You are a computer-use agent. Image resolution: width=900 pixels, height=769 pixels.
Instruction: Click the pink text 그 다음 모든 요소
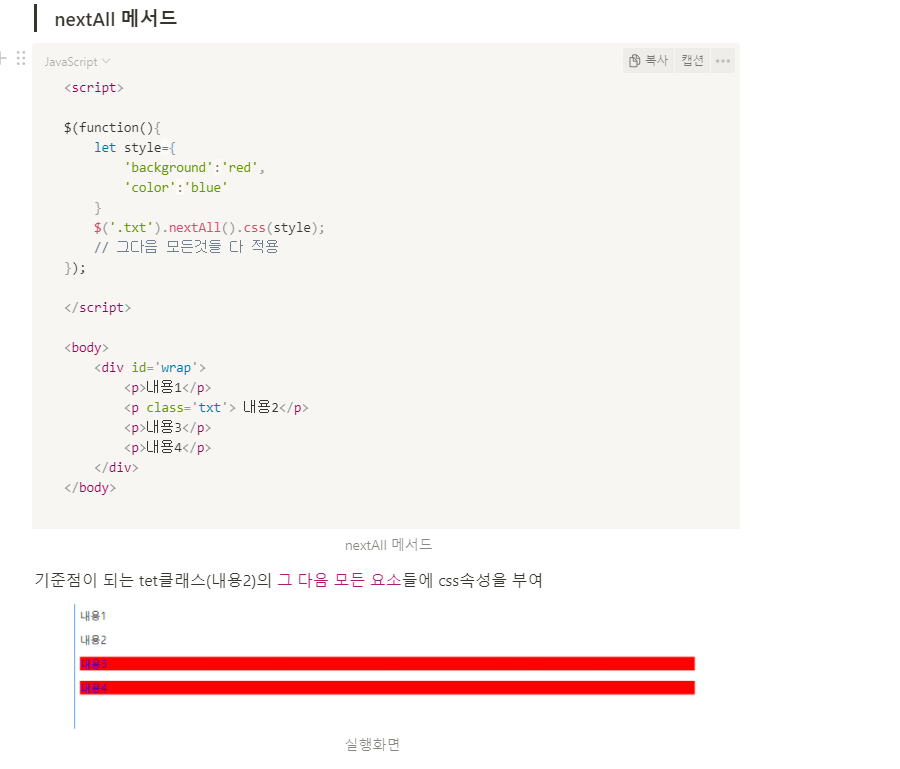tap(339, 580)
